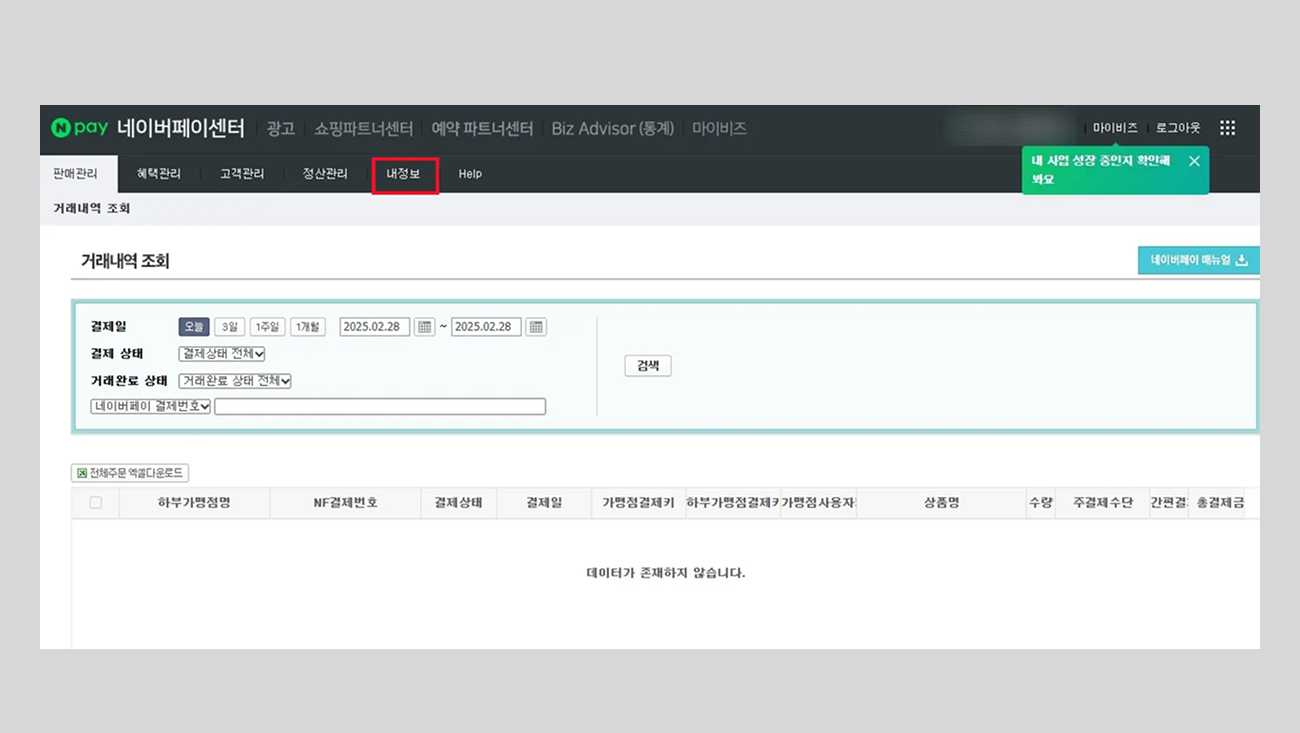1300x733 pixels.
Task: Choose the 3일 date range button
Action: pos(230,327)
